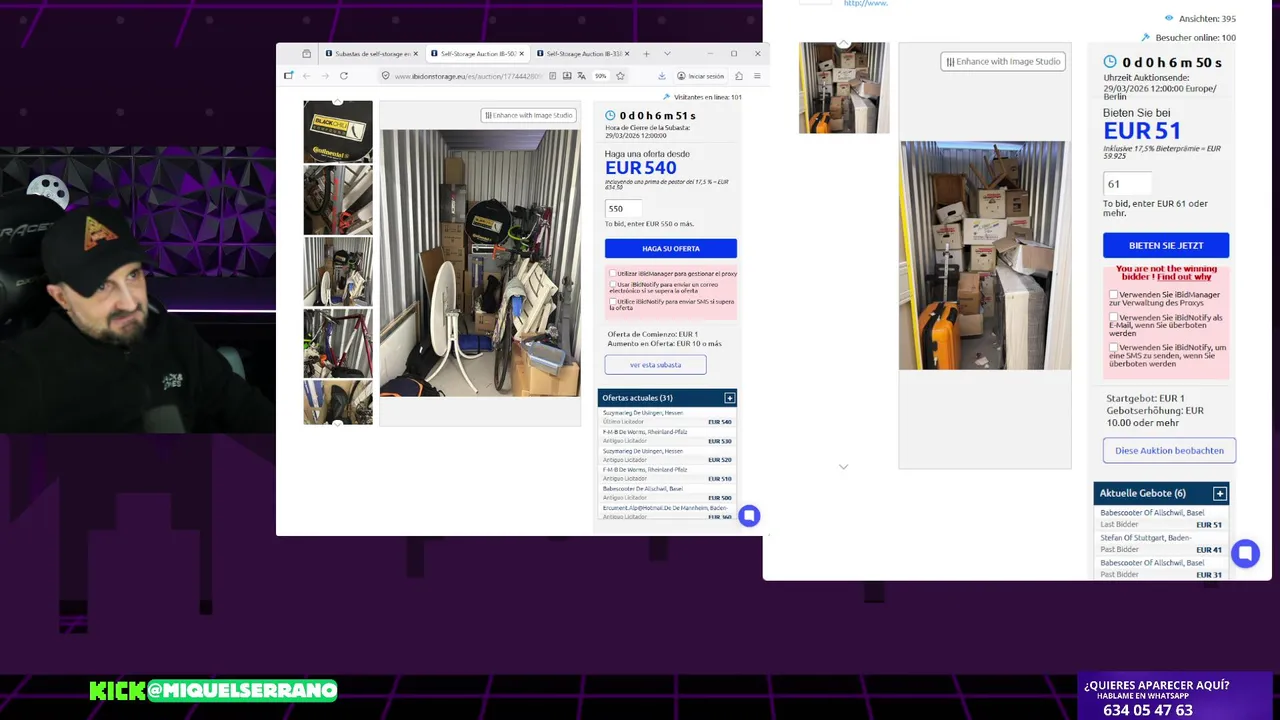Open the Find out why link
The width and height of the screenshot is (1280, 720).
pos(1184,277)
